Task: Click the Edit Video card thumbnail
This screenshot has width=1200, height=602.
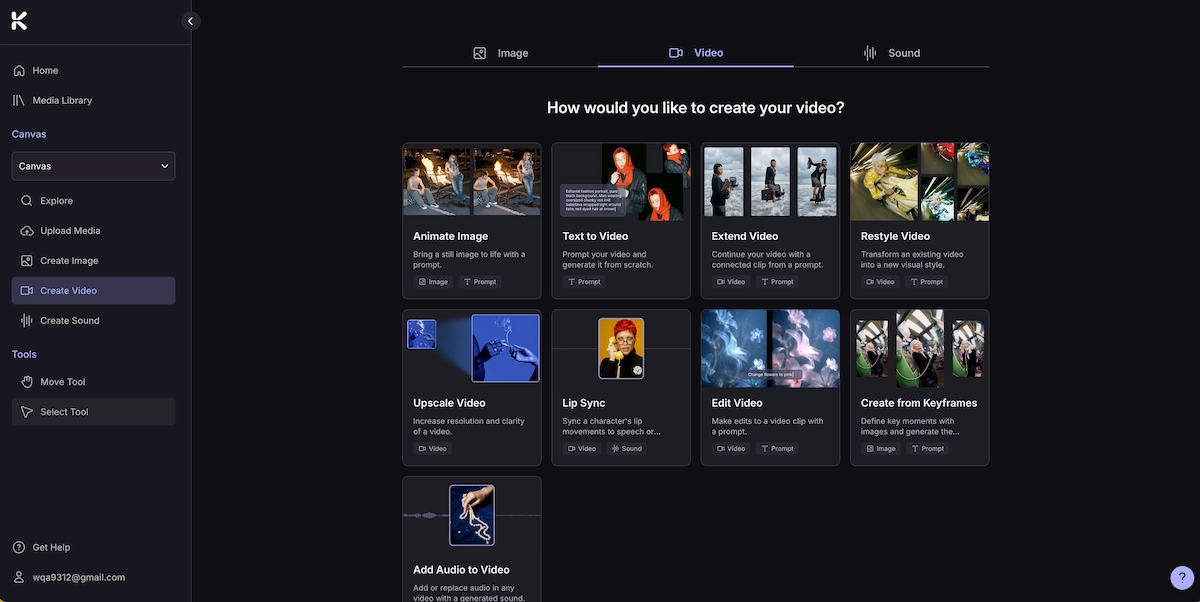Action: 770,348
